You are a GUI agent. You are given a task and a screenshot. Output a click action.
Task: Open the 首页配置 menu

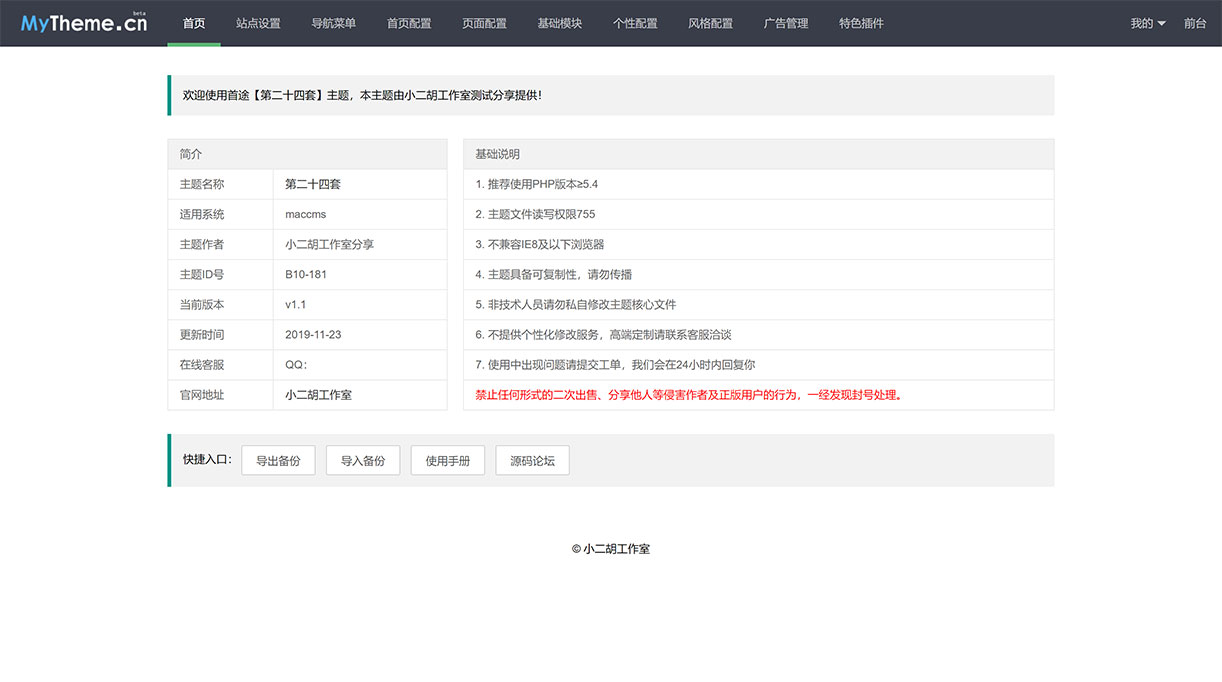pyautogui.click(x=408, y=22)
